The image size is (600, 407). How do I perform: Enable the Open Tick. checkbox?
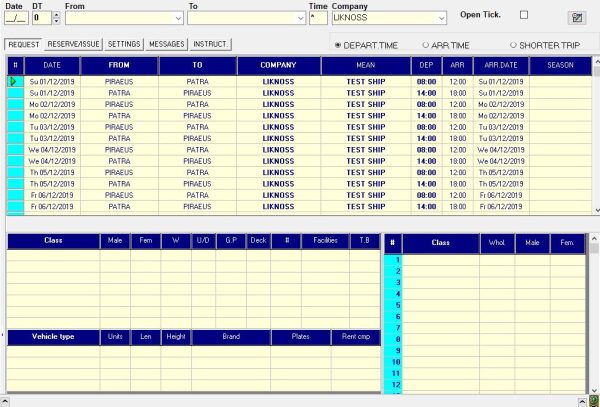pos(523,15)
